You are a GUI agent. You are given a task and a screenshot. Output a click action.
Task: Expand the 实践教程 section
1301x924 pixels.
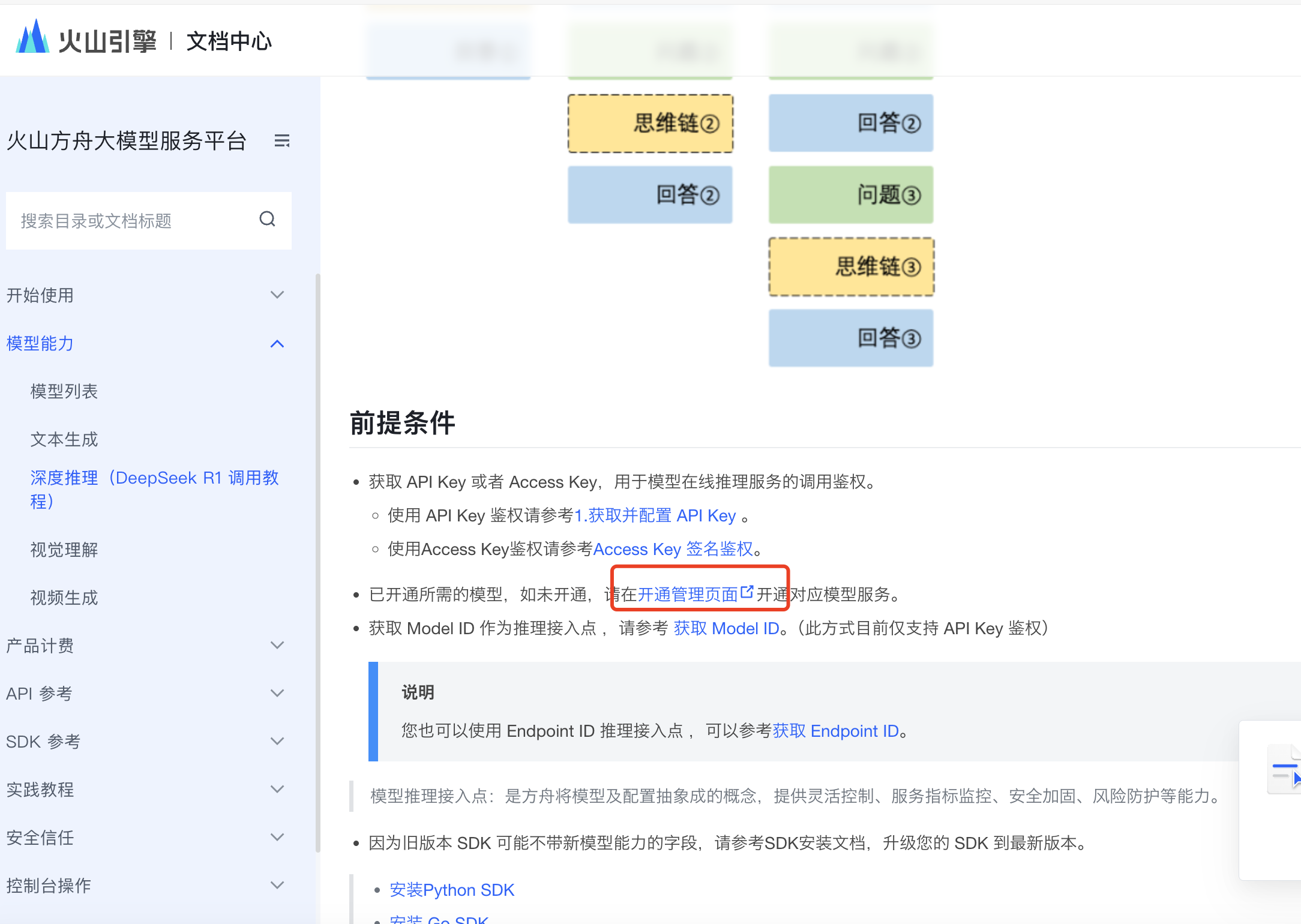point(277,790)
